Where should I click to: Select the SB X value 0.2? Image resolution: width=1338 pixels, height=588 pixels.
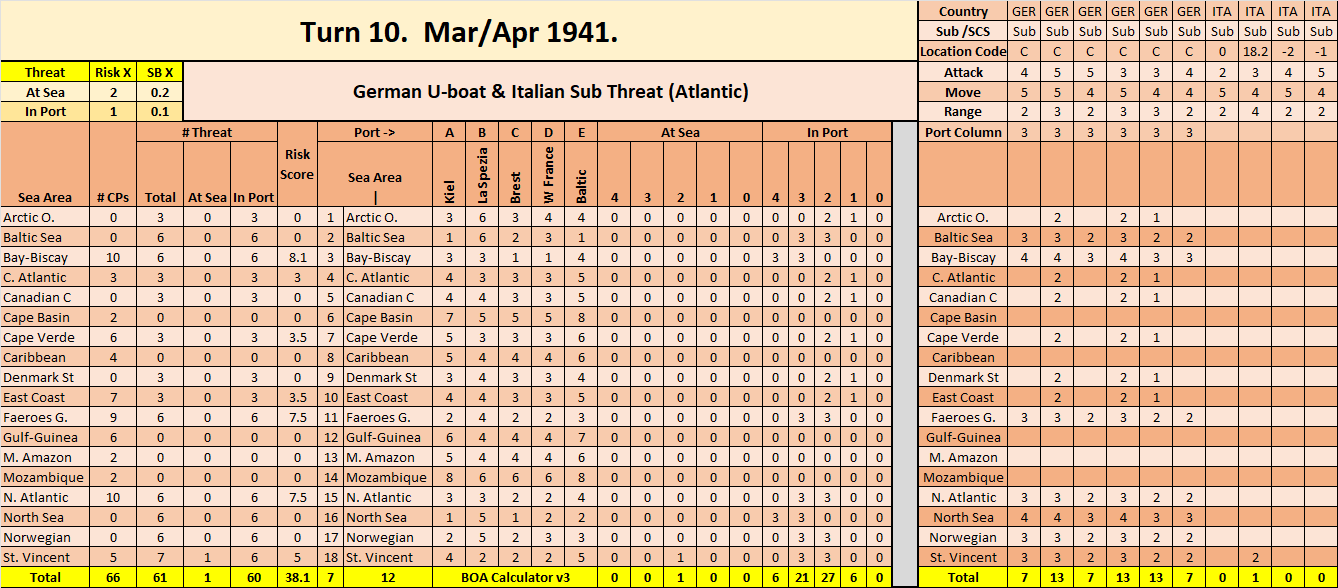[160, 92]
